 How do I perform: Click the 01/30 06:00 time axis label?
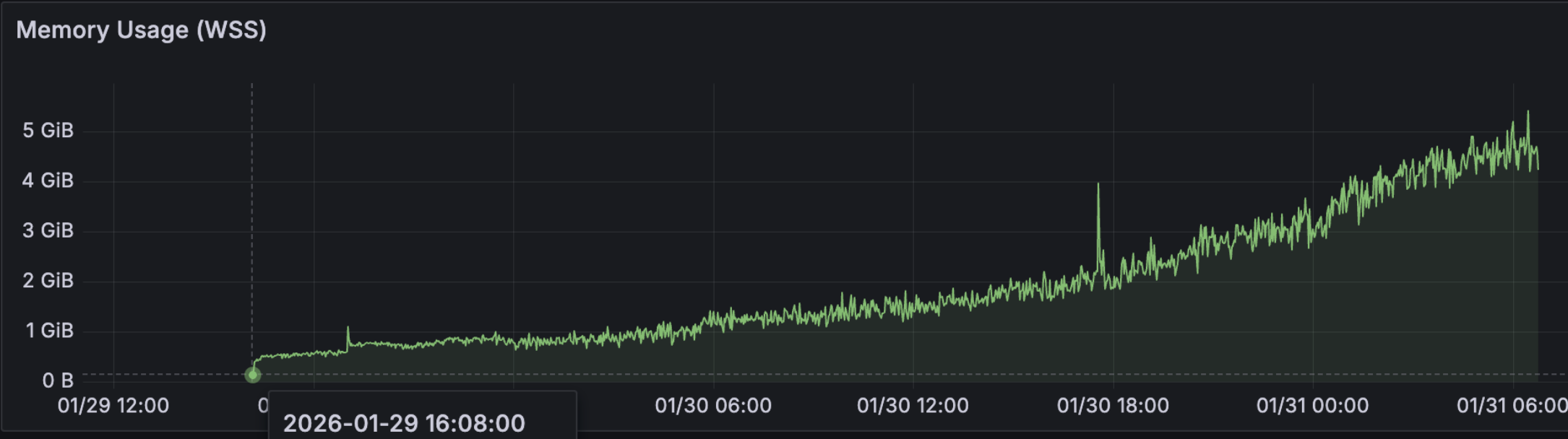[713, 406]
